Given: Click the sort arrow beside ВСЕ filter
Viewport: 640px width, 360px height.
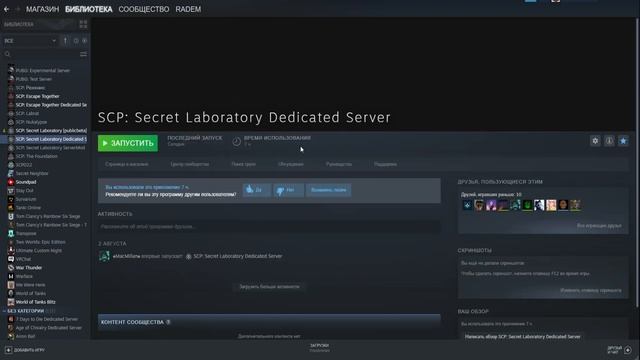Looking at the screenshot, I should [x=65, y=41].
